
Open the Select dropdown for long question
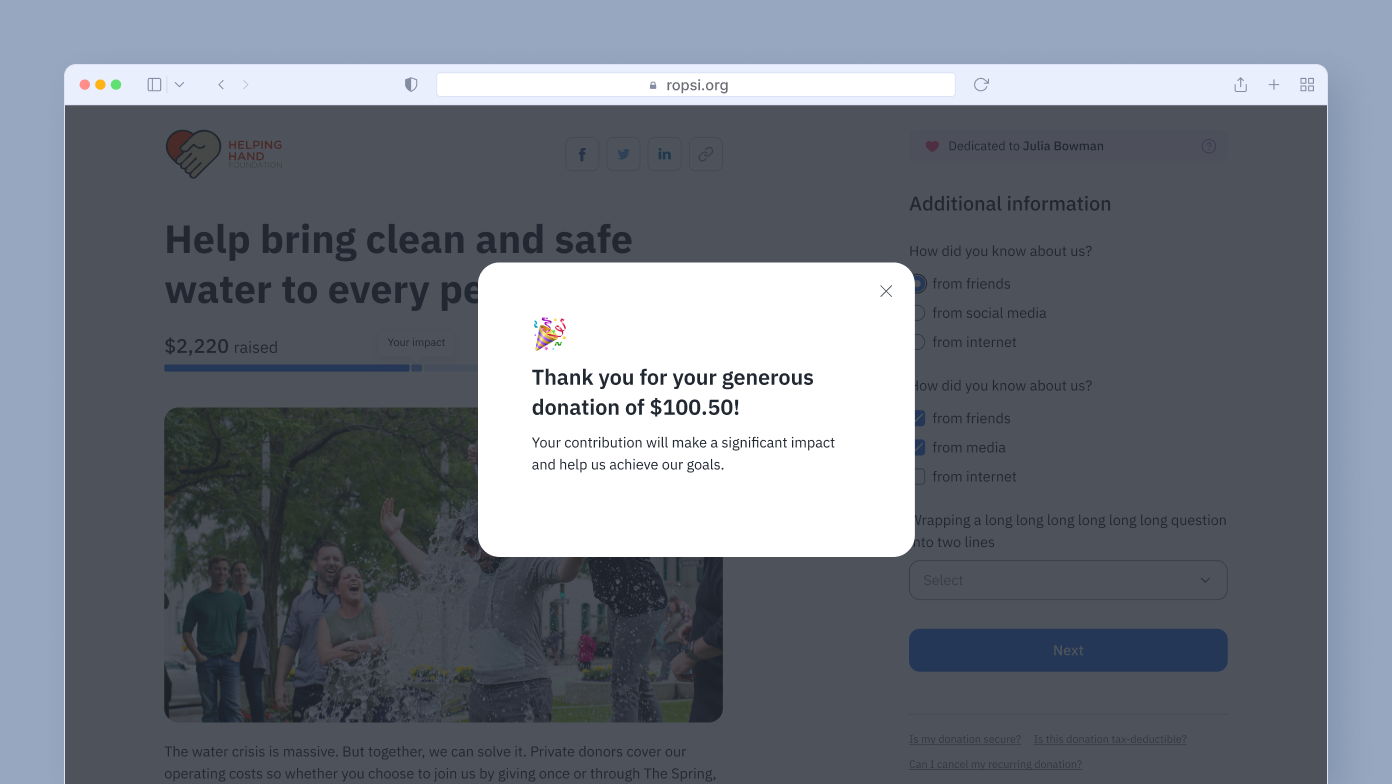click(x=1068, y=580)
